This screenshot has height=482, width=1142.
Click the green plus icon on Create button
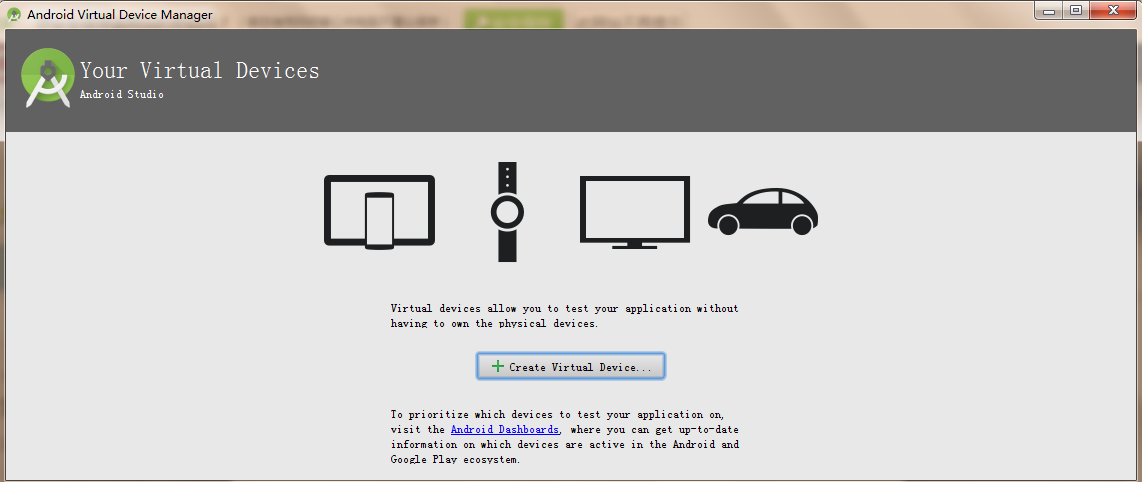click(x=497, y=366)
